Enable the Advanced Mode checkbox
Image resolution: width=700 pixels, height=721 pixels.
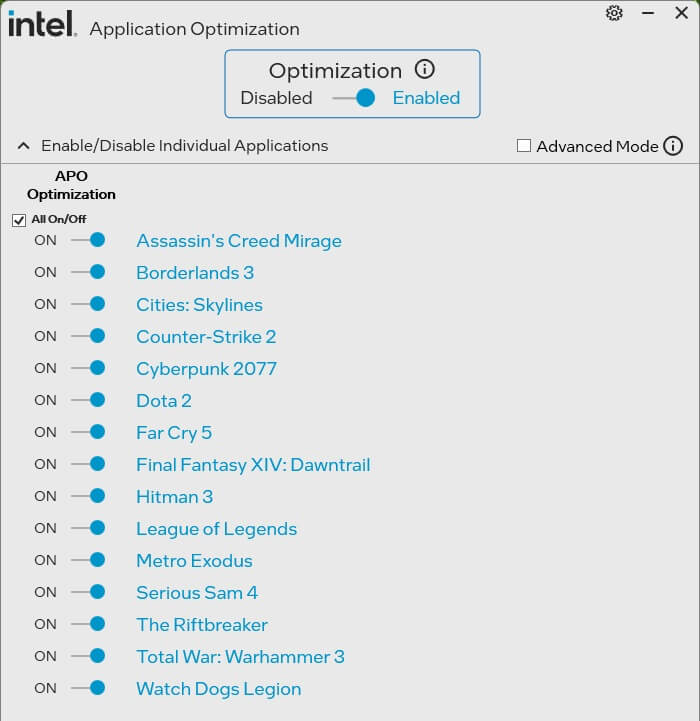pyautogui.click(x=524, y=146)
